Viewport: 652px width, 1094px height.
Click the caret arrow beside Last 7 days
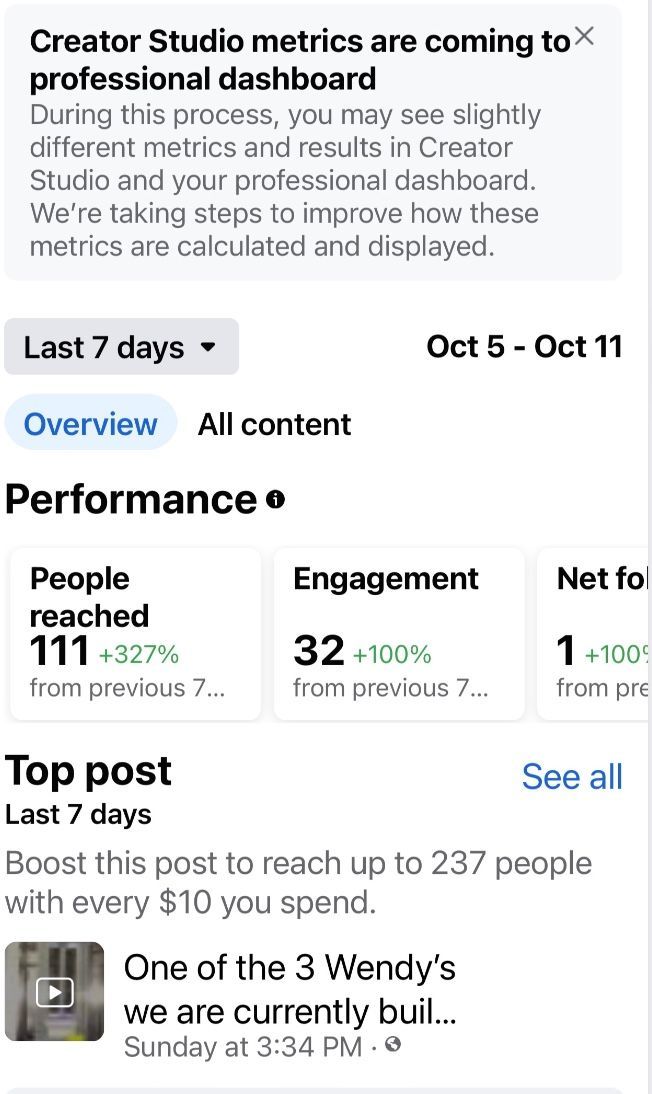point(208,347)
